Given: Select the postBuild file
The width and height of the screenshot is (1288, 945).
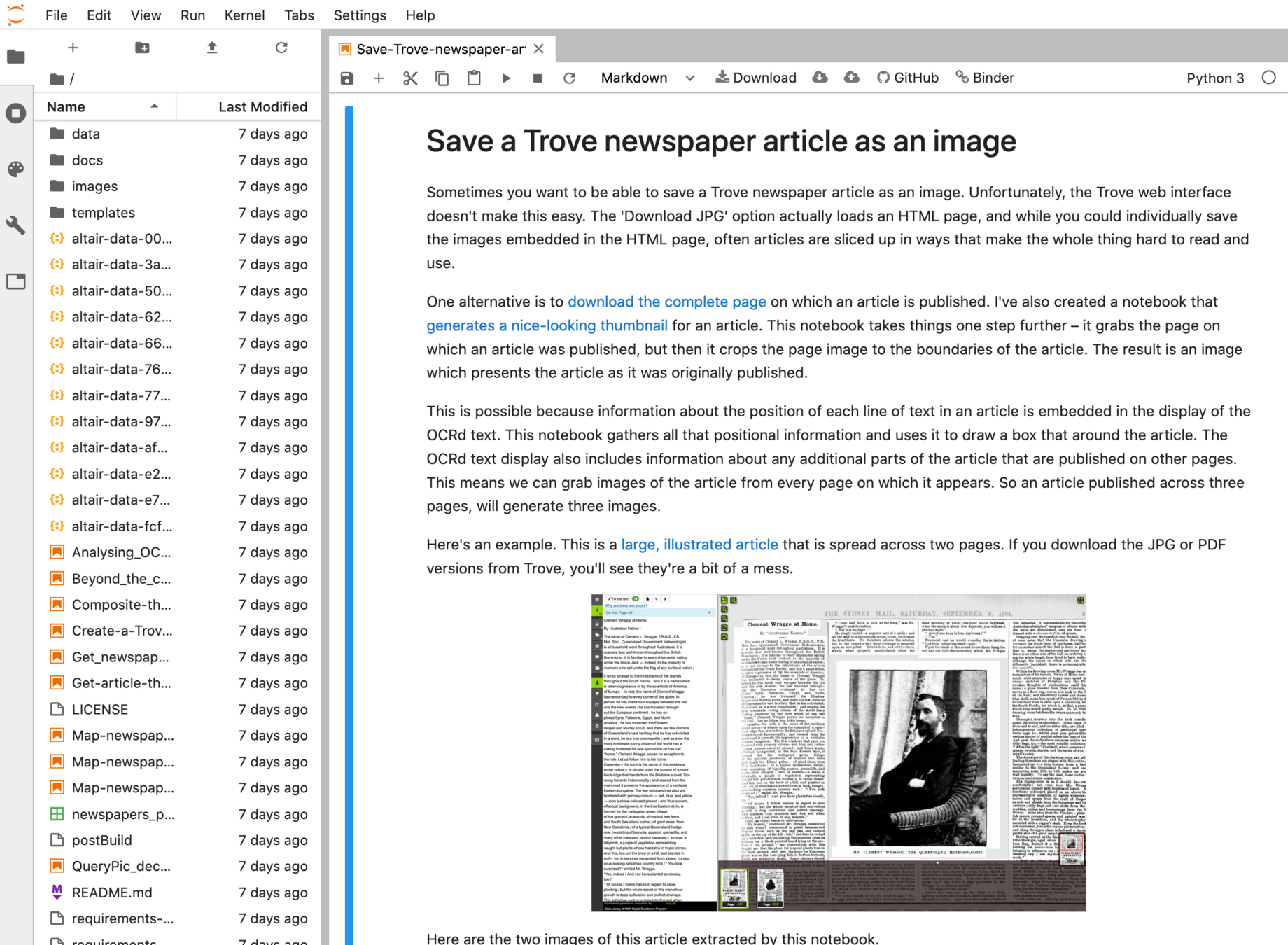Looking at the screenshot, I should [x=178, y=840].
